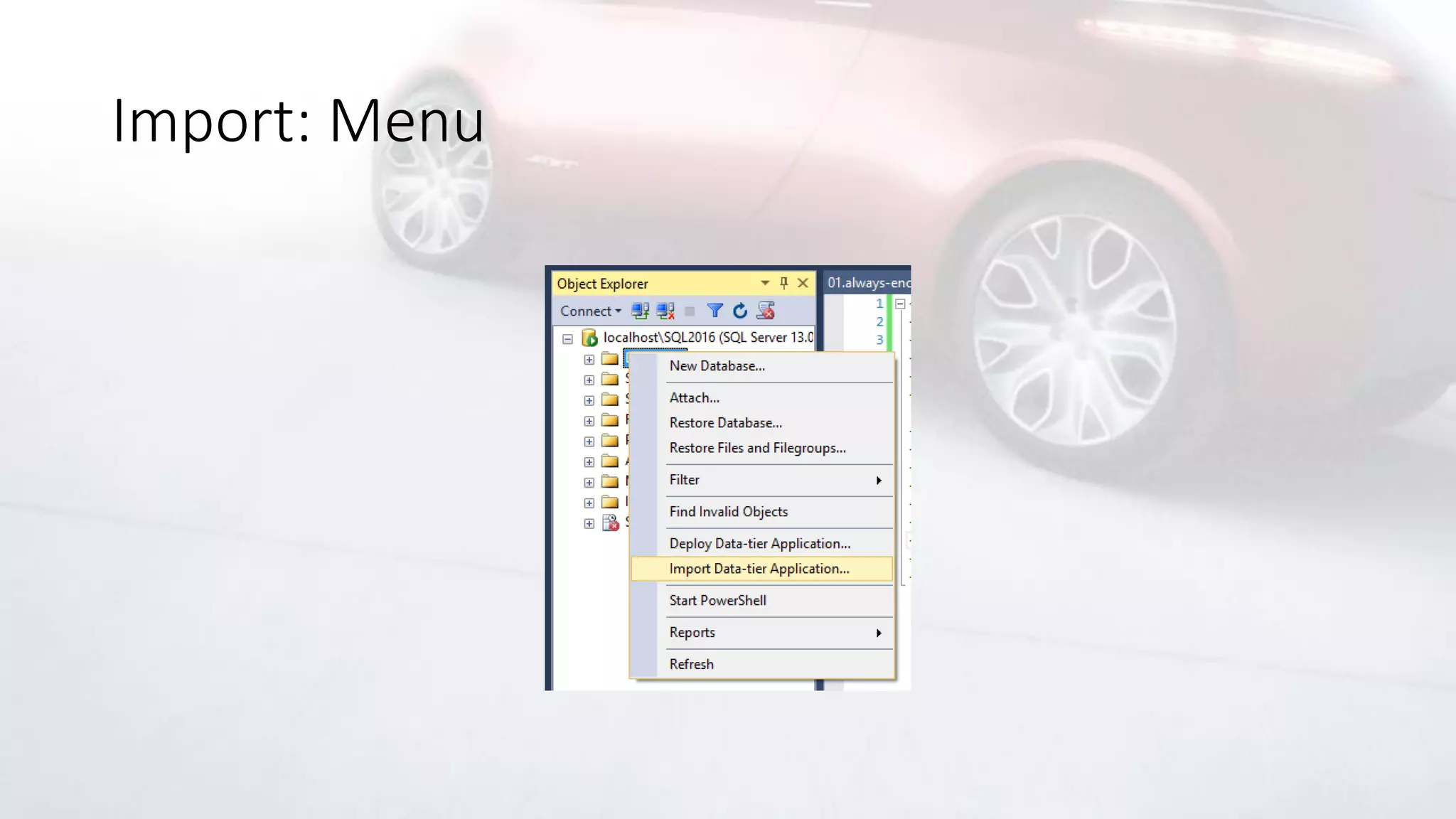Choose Attach... from the context menu

tap(762, 398)
